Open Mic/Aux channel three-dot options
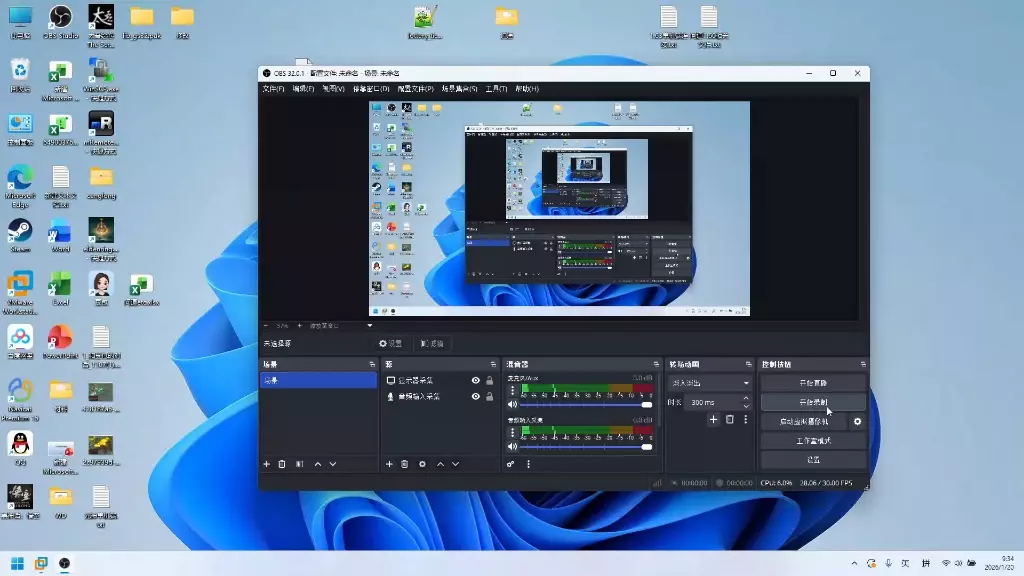This screenshot has width=1024, height=576. pos(513,391)
